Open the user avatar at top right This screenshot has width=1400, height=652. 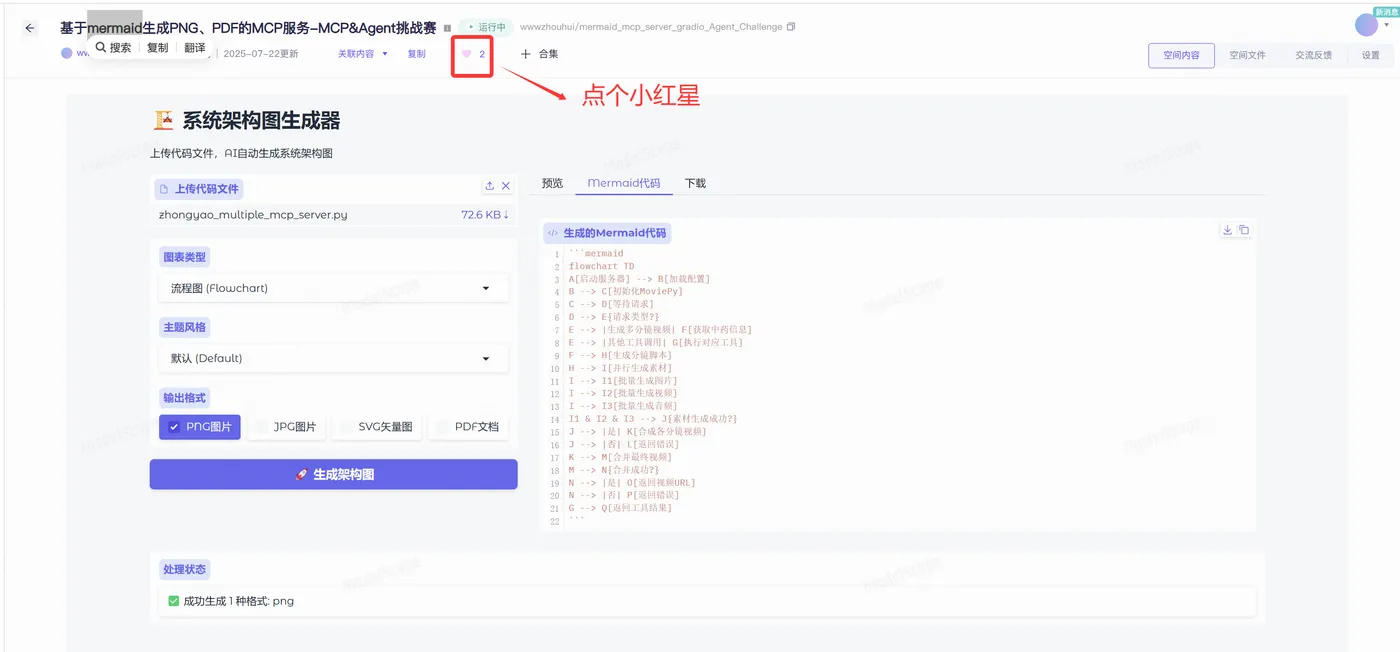point(1366,25)
